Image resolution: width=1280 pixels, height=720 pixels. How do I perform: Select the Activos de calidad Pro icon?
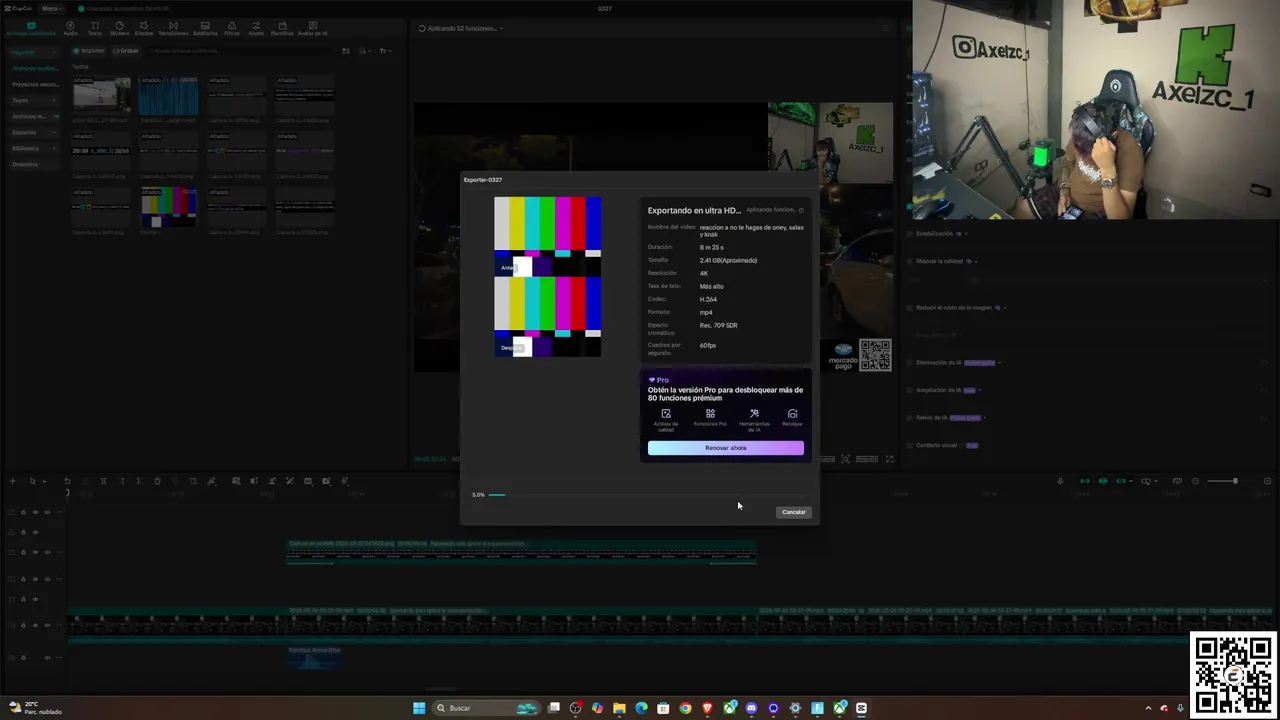[666, 414]
